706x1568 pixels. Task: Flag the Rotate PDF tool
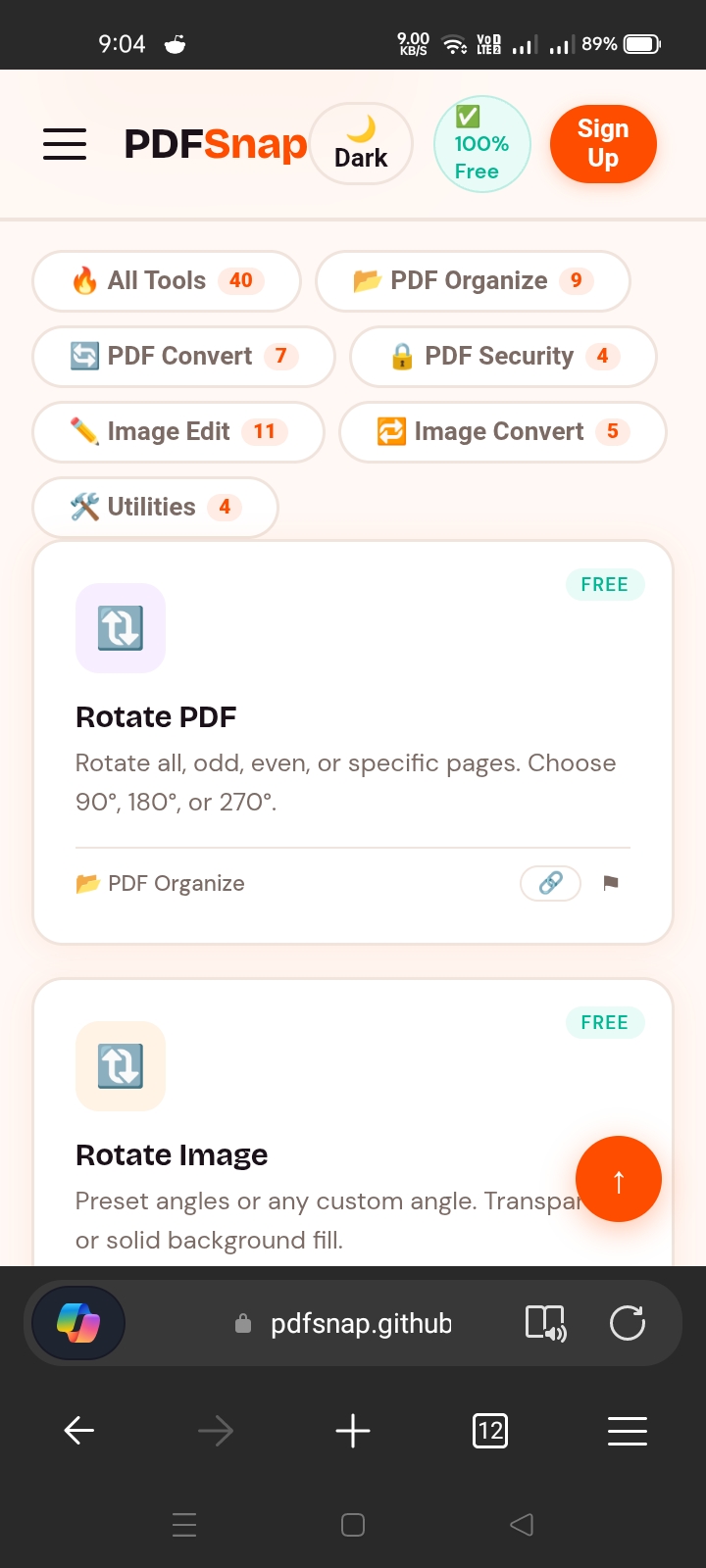611,883
